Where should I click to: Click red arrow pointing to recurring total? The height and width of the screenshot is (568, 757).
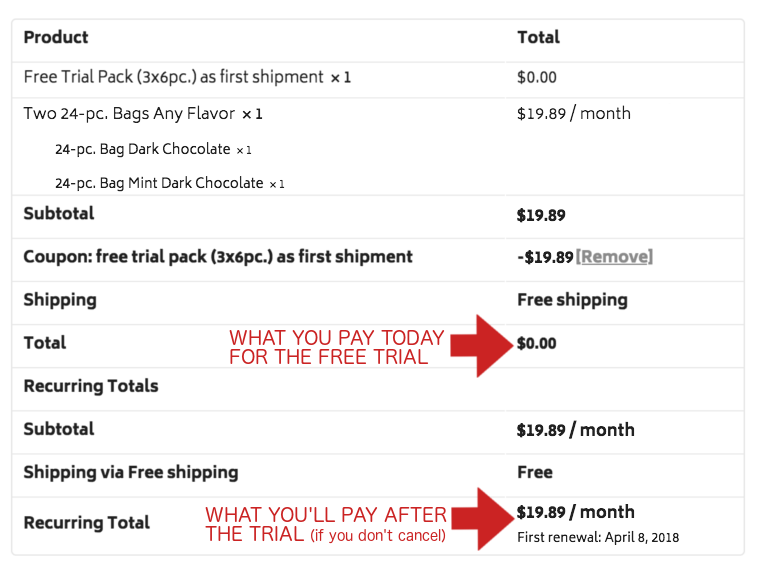(483, 519)
